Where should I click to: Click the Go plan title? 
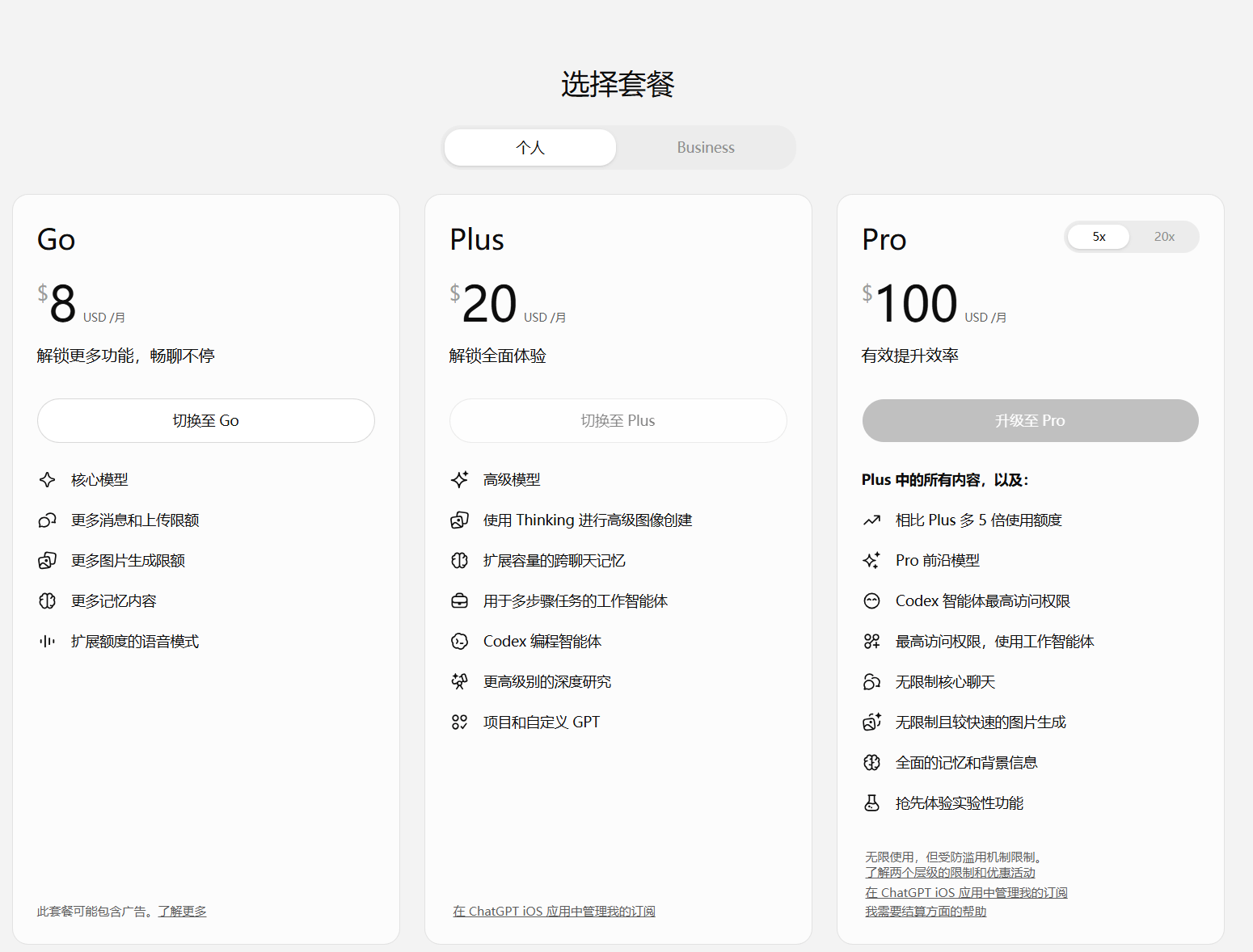(57, 240)
